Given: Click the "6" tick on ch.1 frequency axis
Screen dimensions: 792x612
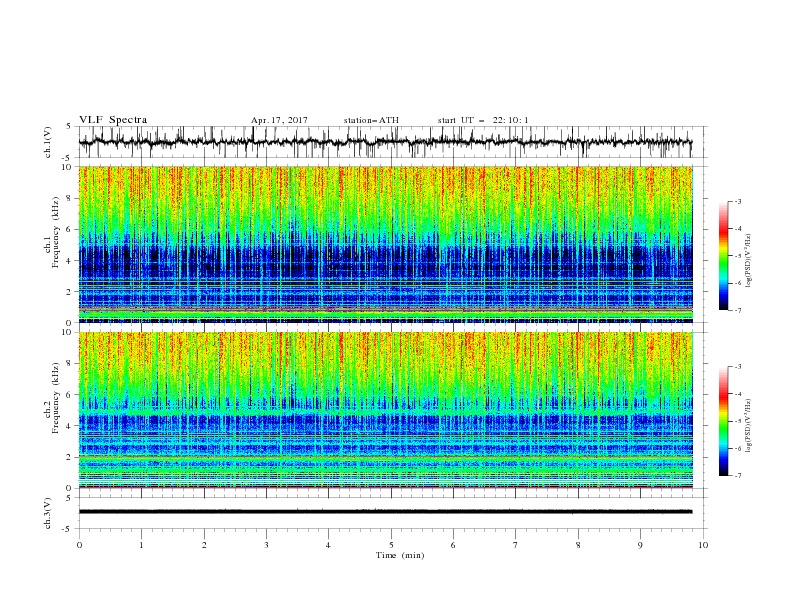Looking at the screenshot, I should pyautogui.click(x=70, y=229).
